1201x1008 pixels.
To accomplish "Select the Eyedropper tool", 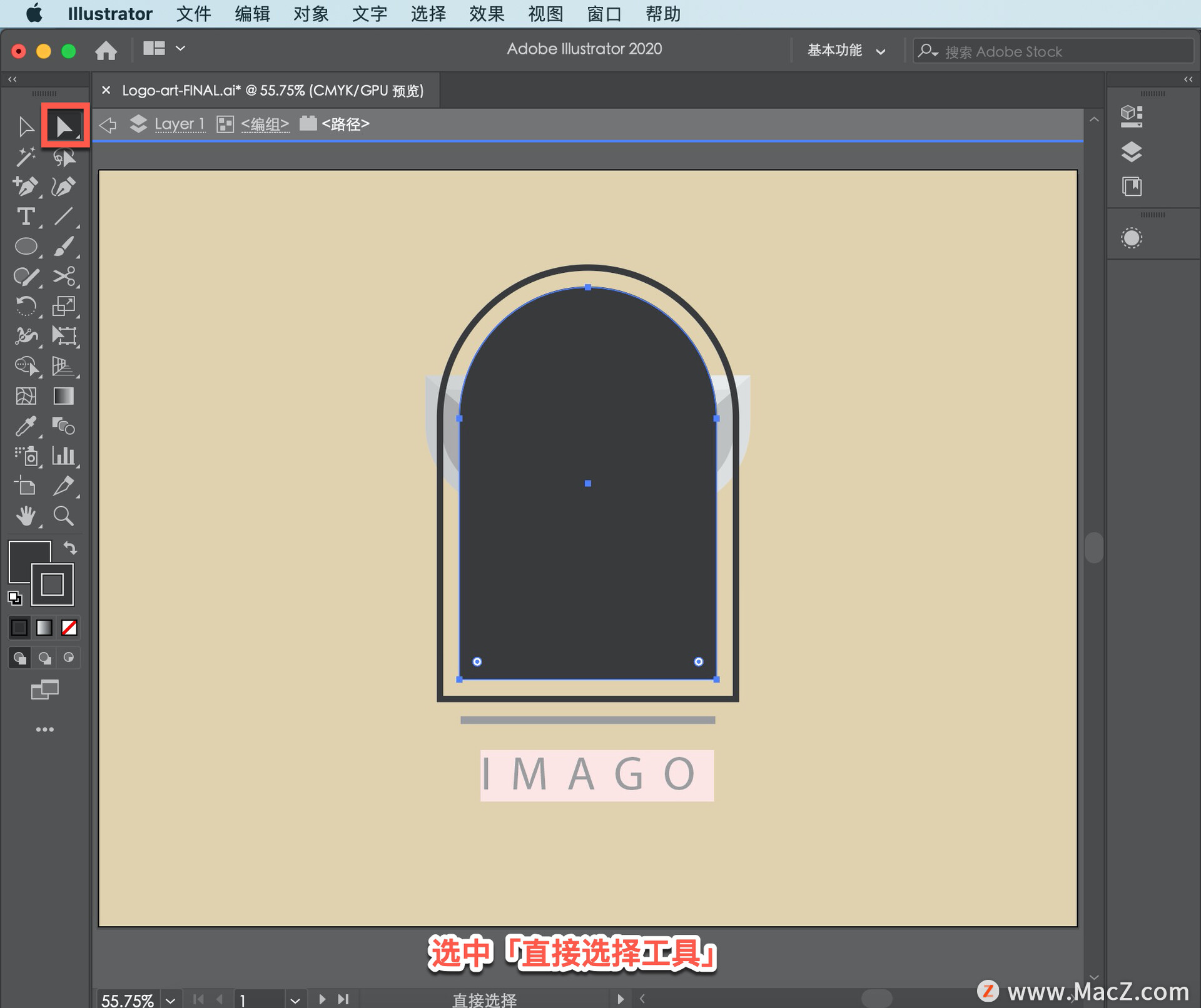I will click(x=26, y=426).
